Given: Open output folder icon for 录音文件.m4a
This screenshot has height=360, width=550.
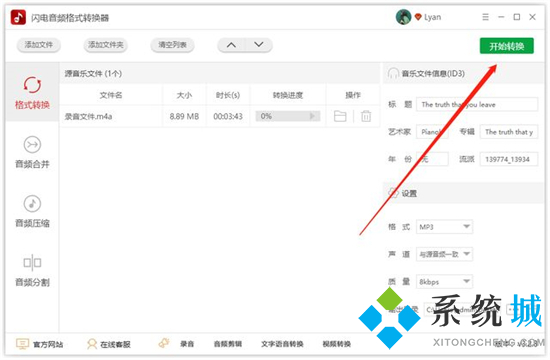Looking at the screenshot, I should point(340,116).
